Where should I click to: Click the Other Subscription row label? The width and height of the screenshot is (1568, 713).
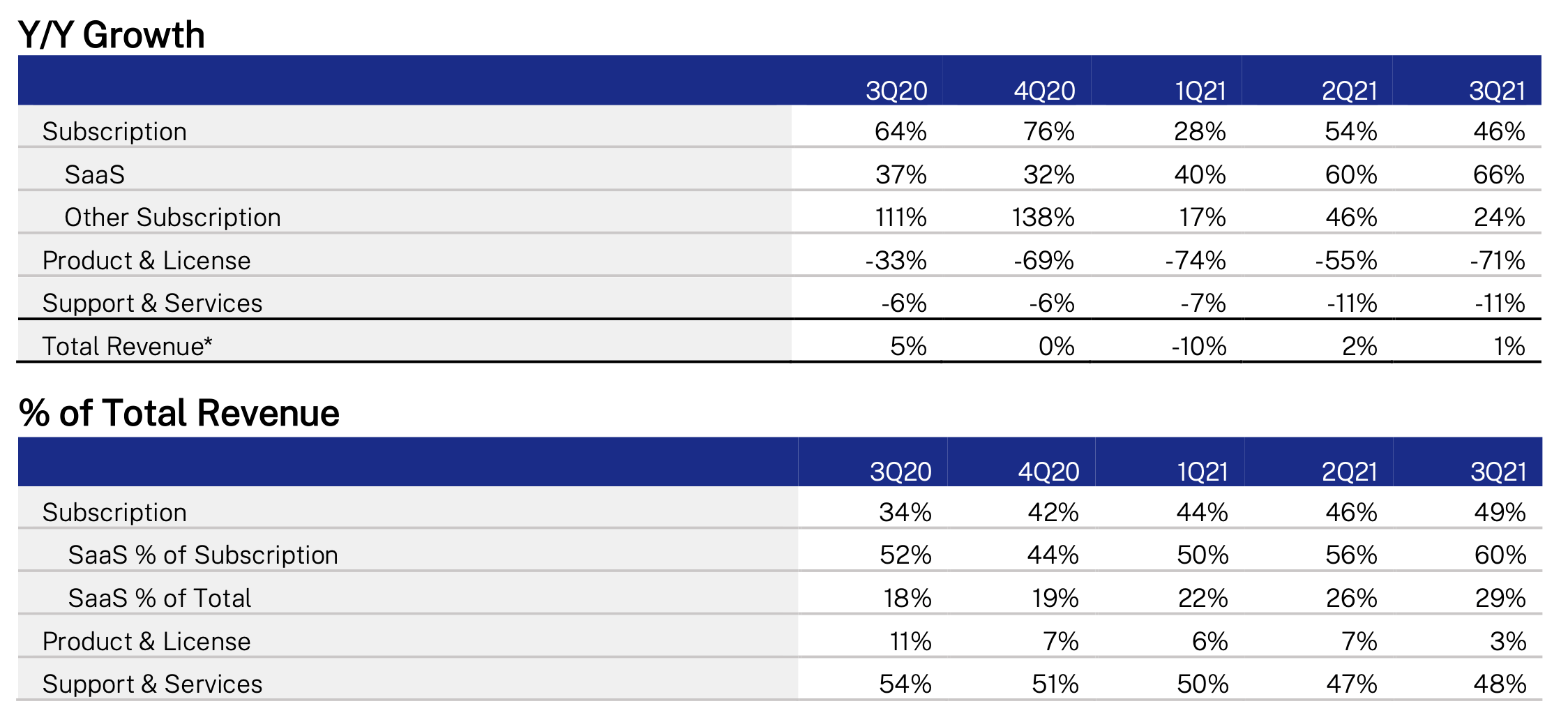tap(172, 218)
